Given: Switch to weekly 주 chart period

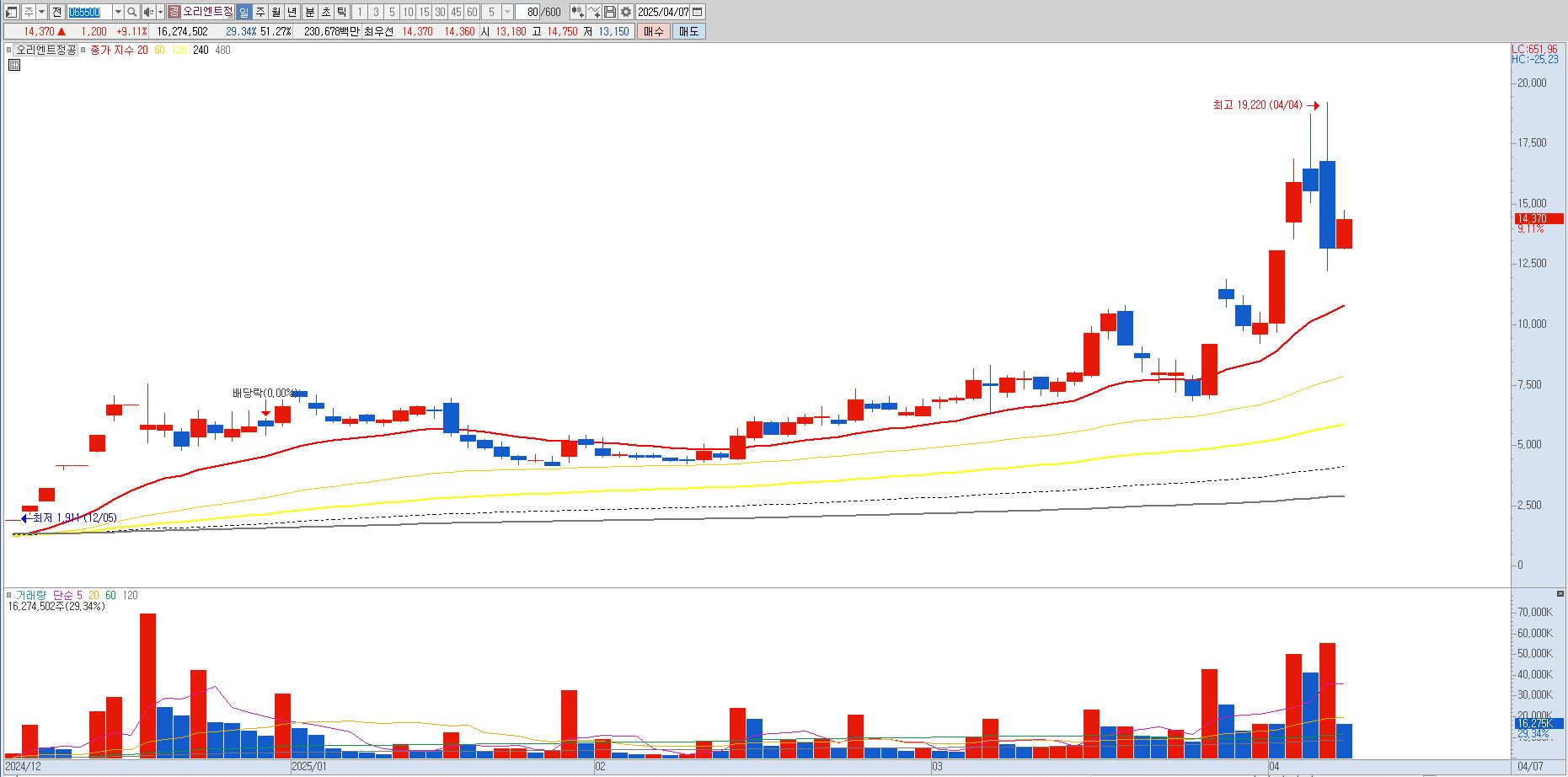Looking at the screenshot, I should pos(260,12).
